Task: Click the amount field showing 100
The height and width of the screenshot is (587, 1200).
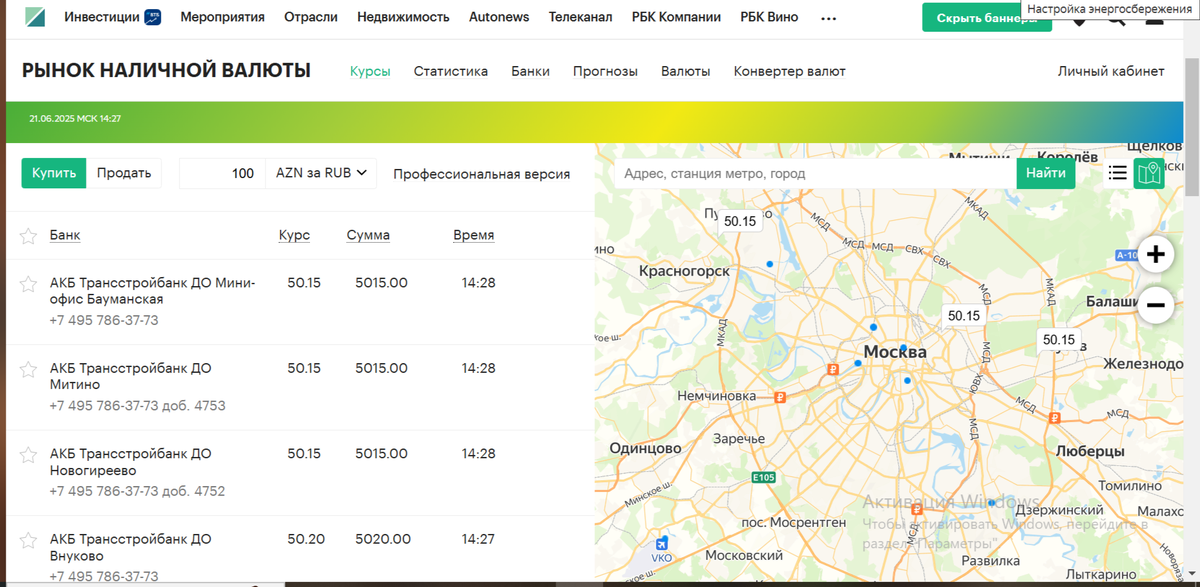Action: [x=222, y=173]
